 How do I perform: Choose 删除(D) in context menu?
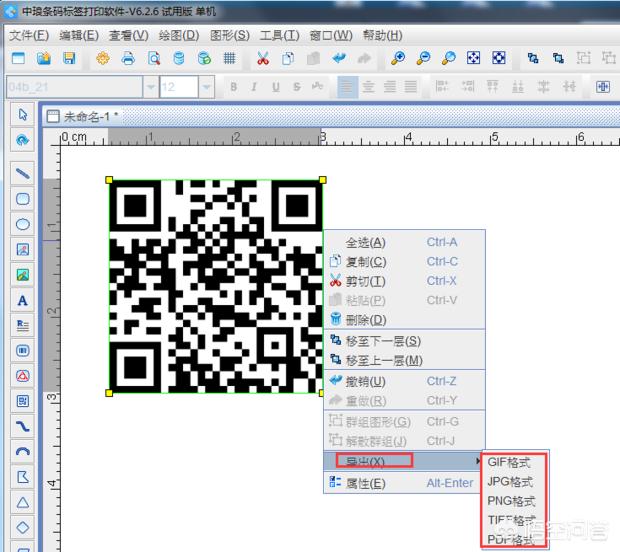(405, 319)
